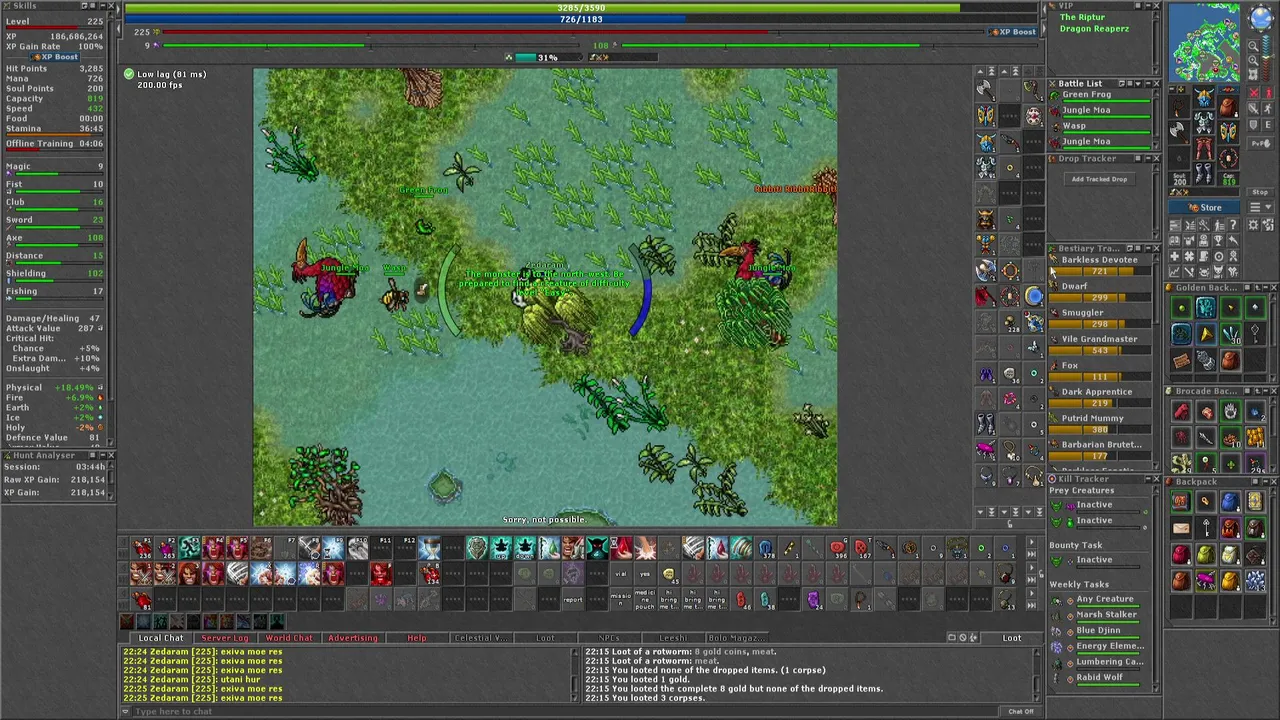Open the main menu dropdown beside Store
Screen dimensions: 1280x720
pos(1261,207)
